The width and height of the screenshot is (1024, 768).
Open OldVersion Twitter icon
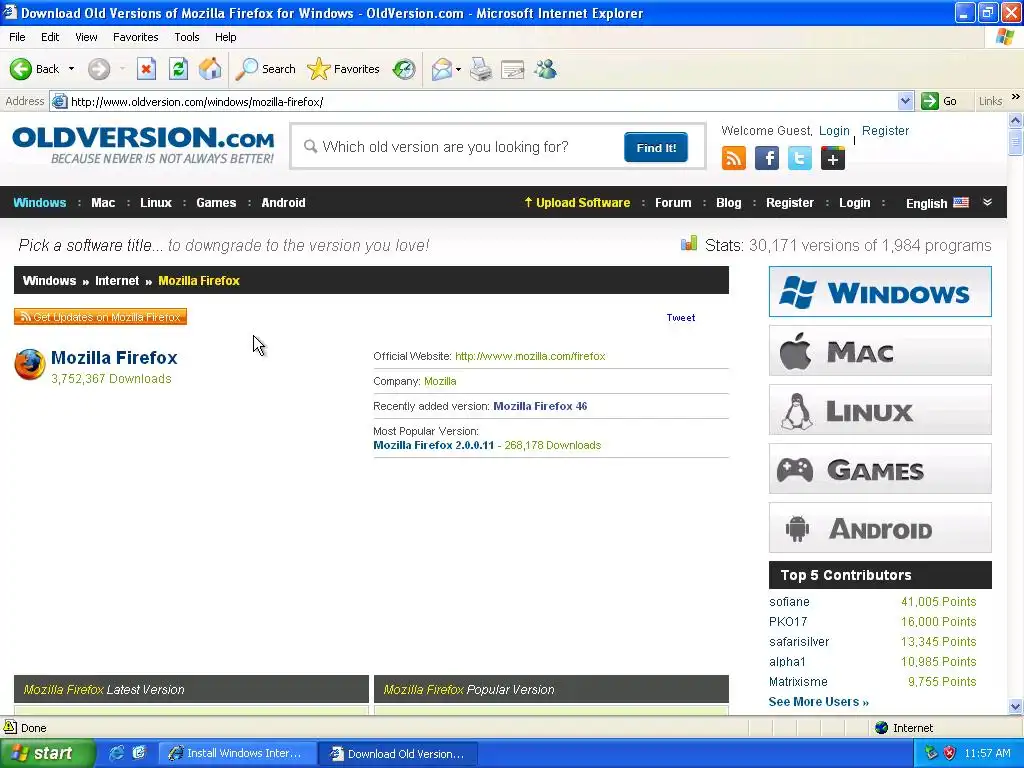pos(799,158)
